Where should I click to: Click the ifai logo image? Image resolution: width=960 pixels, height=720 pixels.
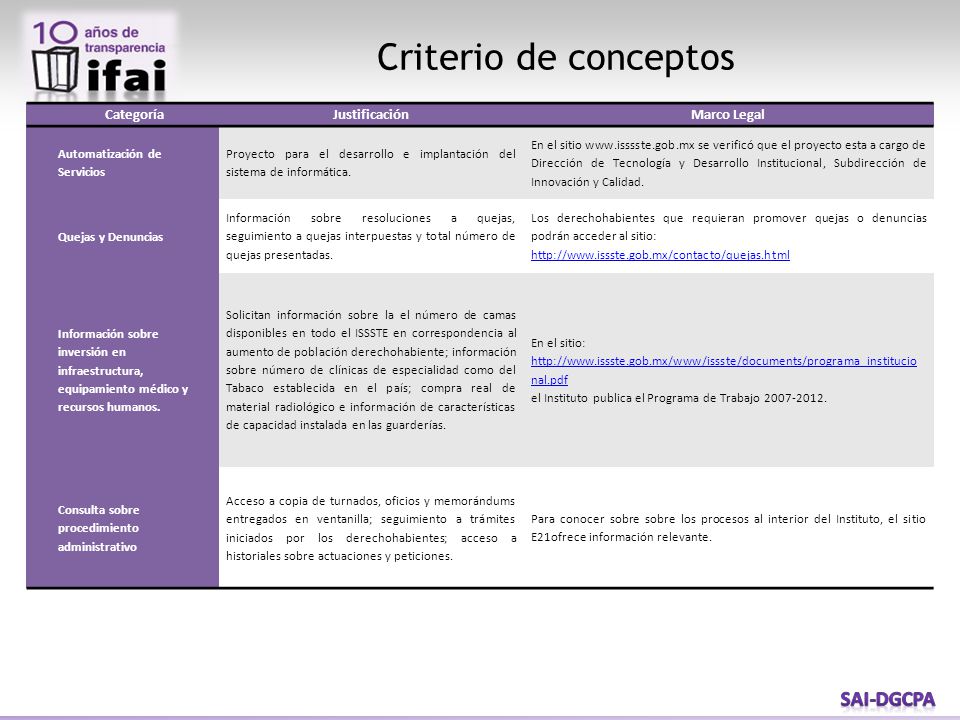(x=101, y=57)
